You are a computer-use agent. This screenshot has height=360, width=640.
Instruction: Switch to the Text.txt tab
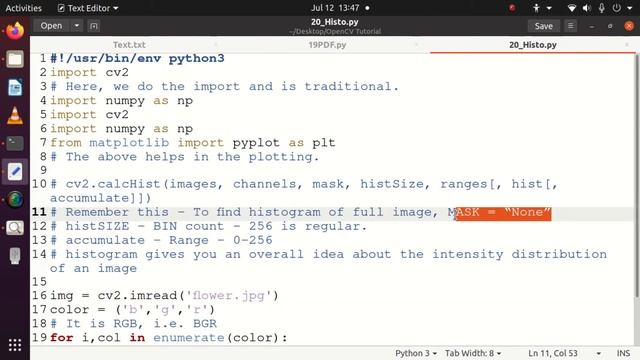coord(129,45)
